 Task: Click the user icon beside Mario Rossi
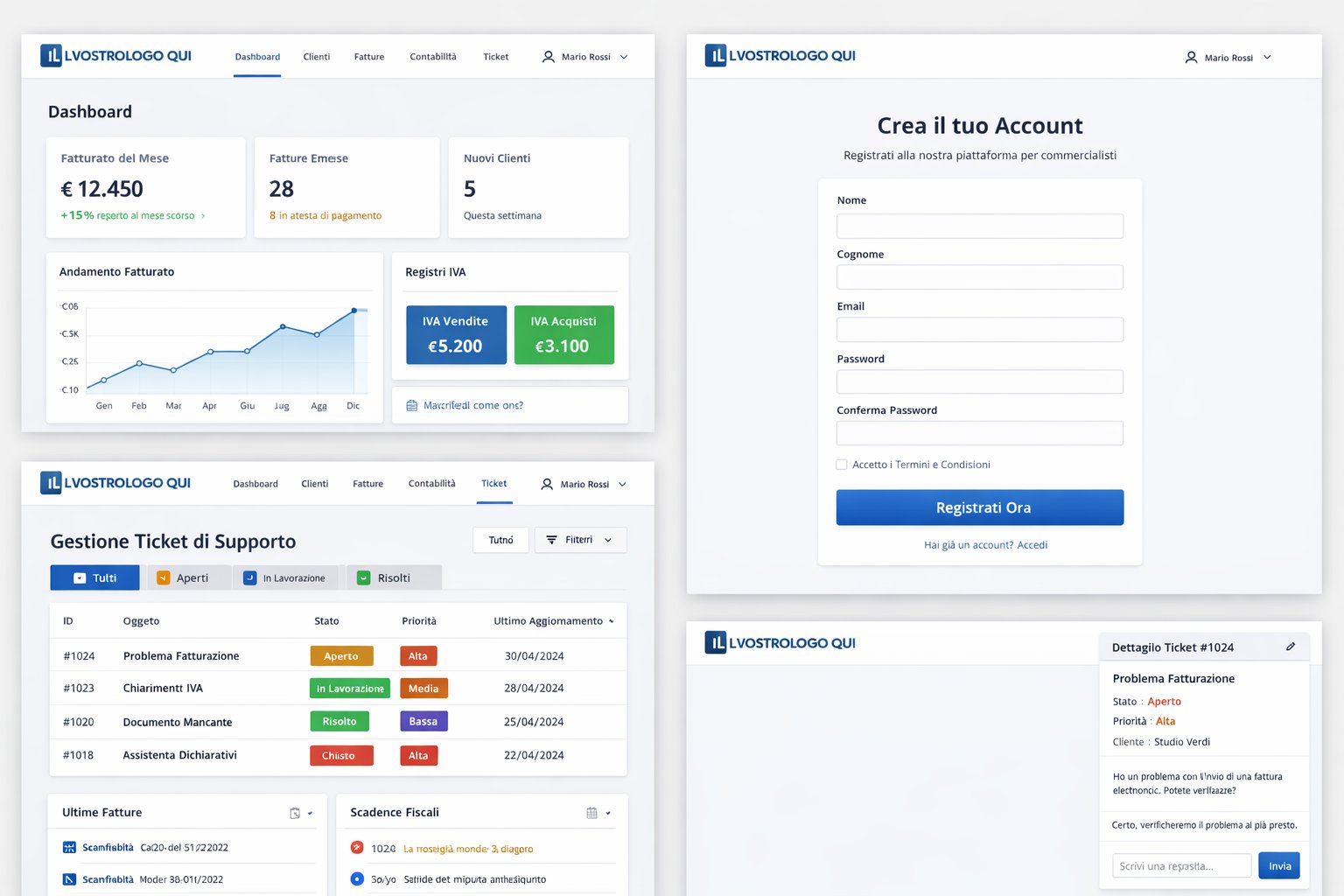tap(549, 57)
